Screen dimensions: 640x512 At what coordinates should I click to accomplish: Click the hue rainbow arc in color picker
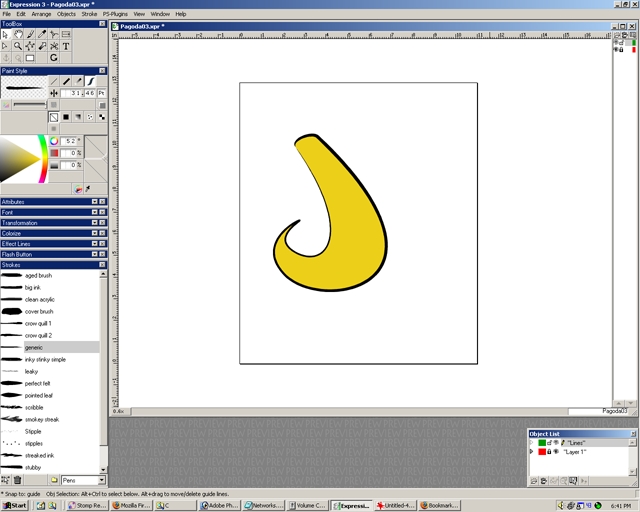pyautogui.click(x=42, y=159)
